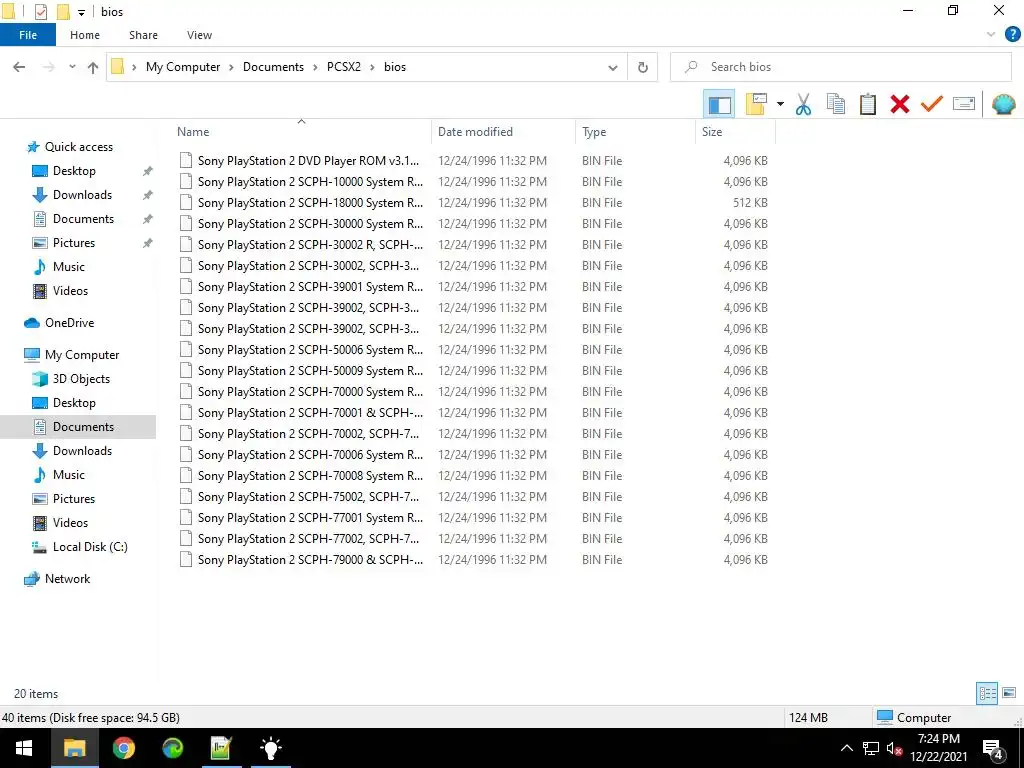The image size is (1024, 768).
Task: Click the Rename icon in toolbar
Action: (964, 104)
